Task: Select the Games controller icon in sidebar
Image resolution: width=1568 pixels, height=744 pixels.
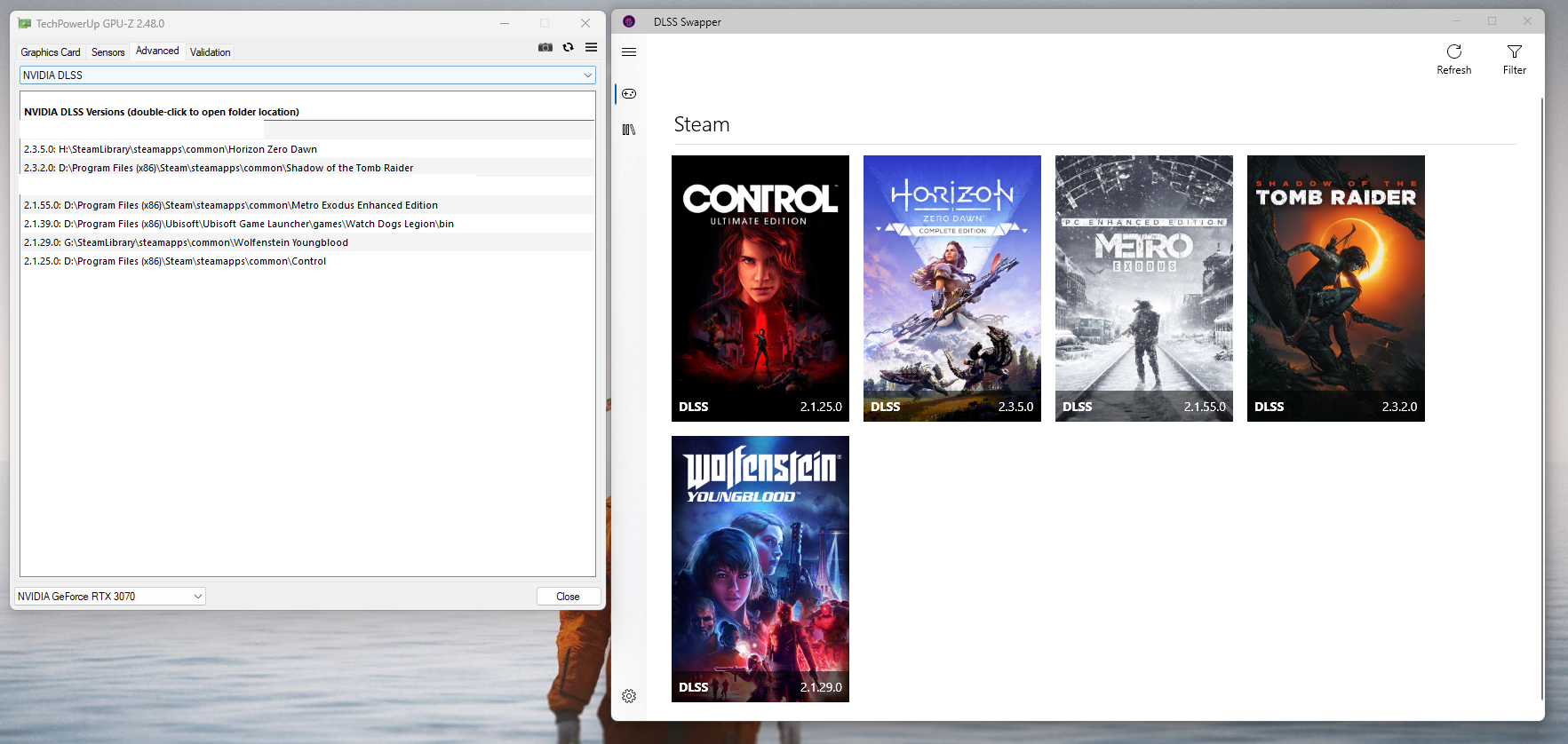Action: 629,93
